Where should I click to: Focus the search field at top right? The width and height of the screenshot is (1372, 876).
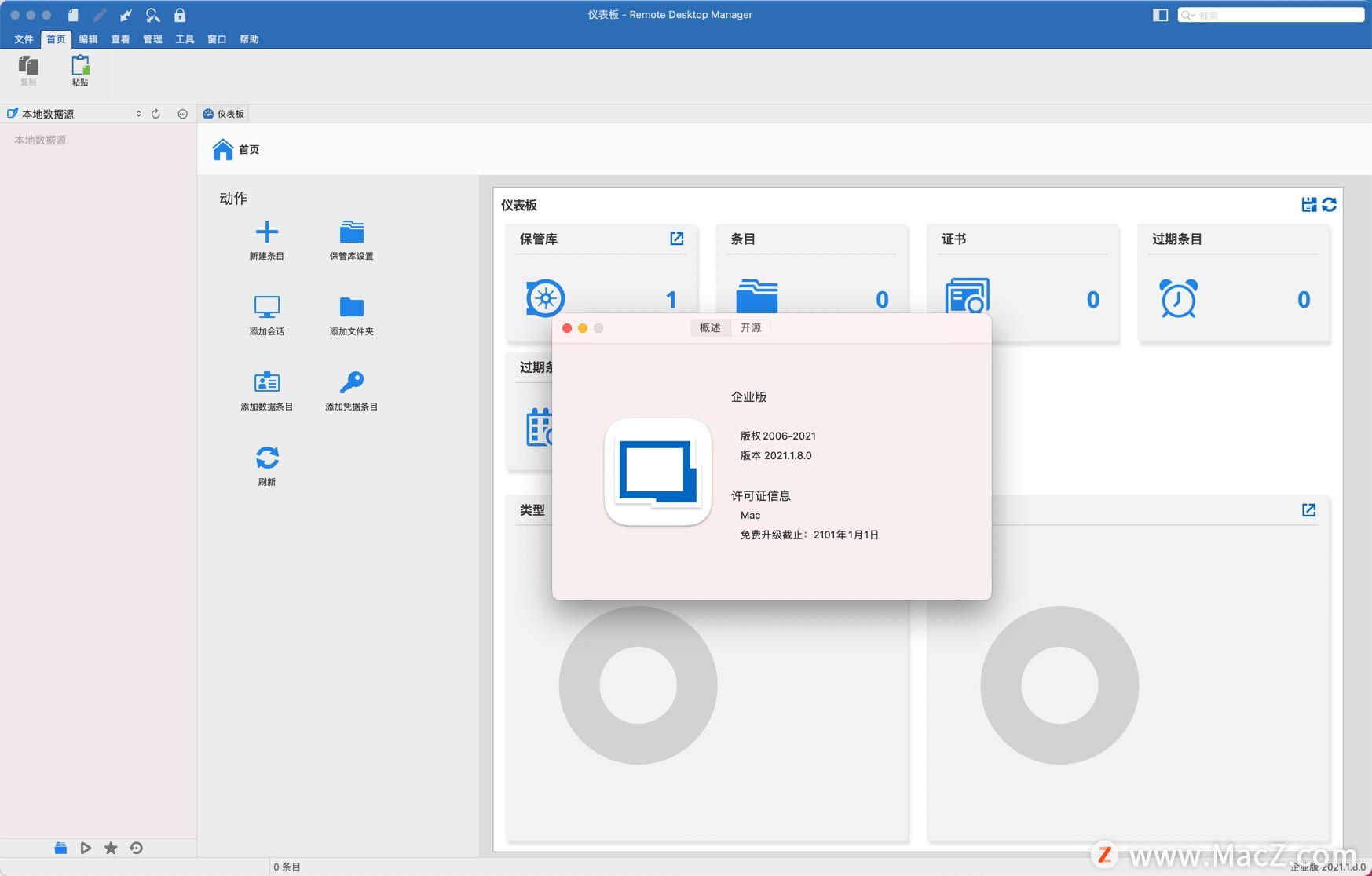click(1271, 15)
